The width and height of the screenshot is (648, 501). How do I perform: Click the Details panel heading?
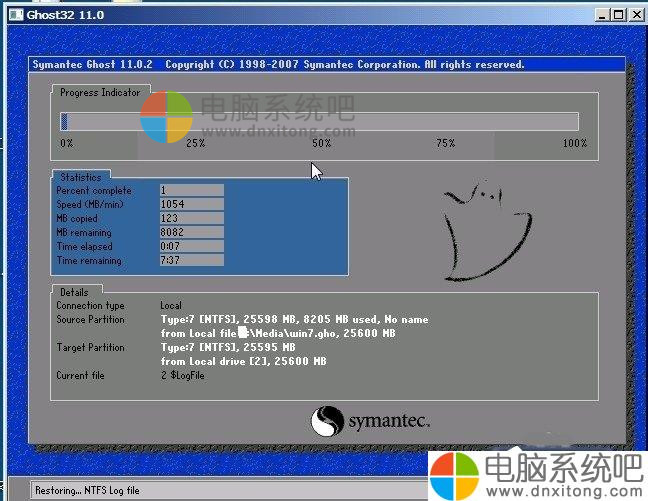pyautogui.click(x=74, y=292)
